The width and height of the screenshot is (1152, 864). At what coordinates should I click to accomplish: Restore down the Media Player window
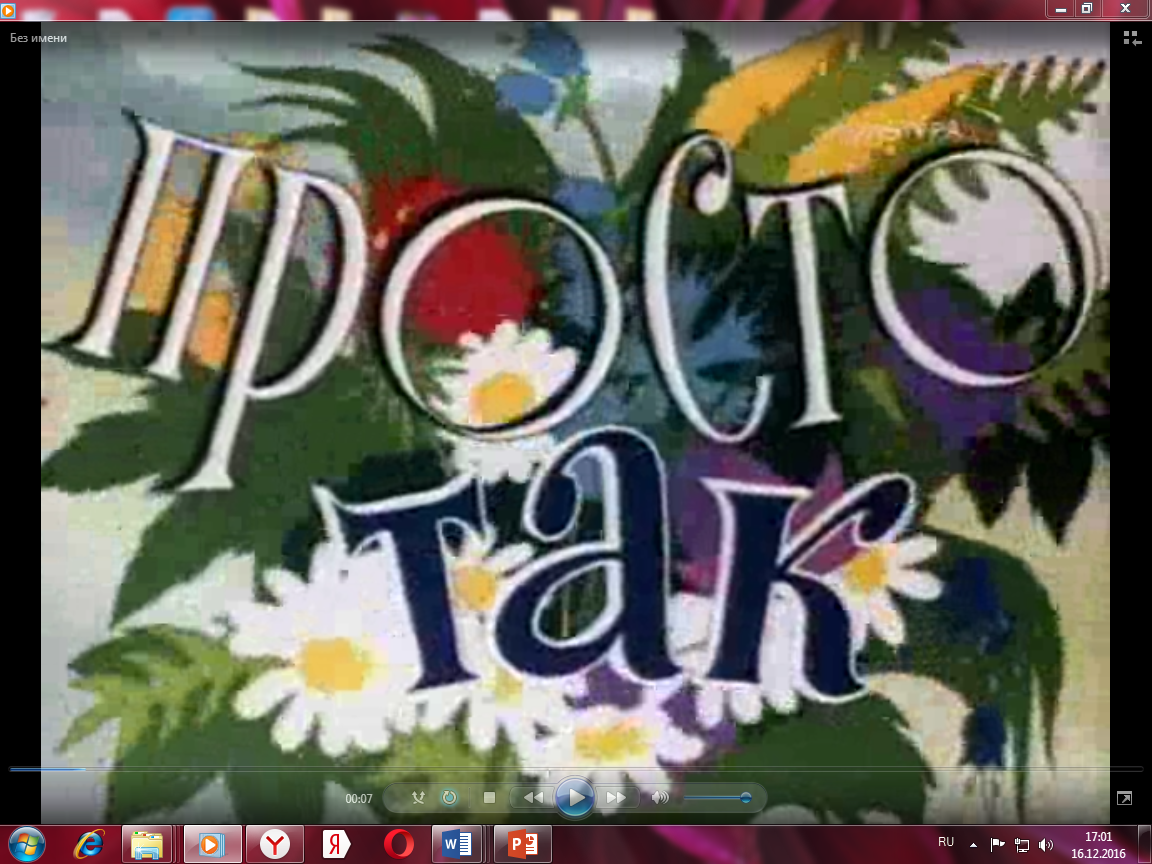tap(1087, 10)
